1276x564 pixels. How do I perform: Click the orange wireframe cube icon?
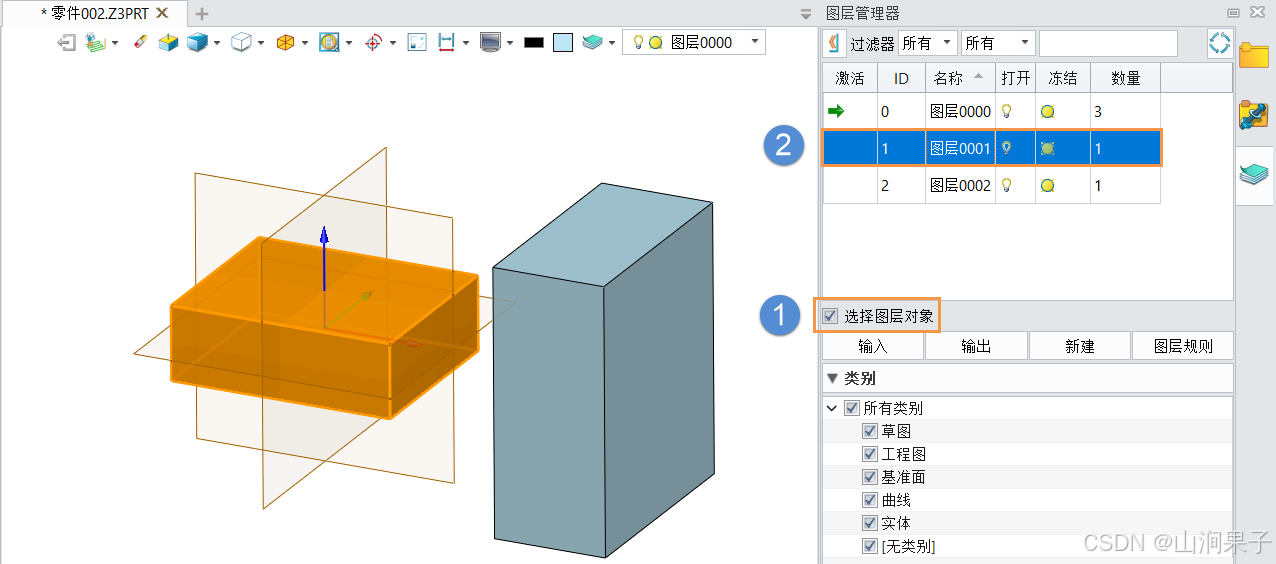click(285, 43)
